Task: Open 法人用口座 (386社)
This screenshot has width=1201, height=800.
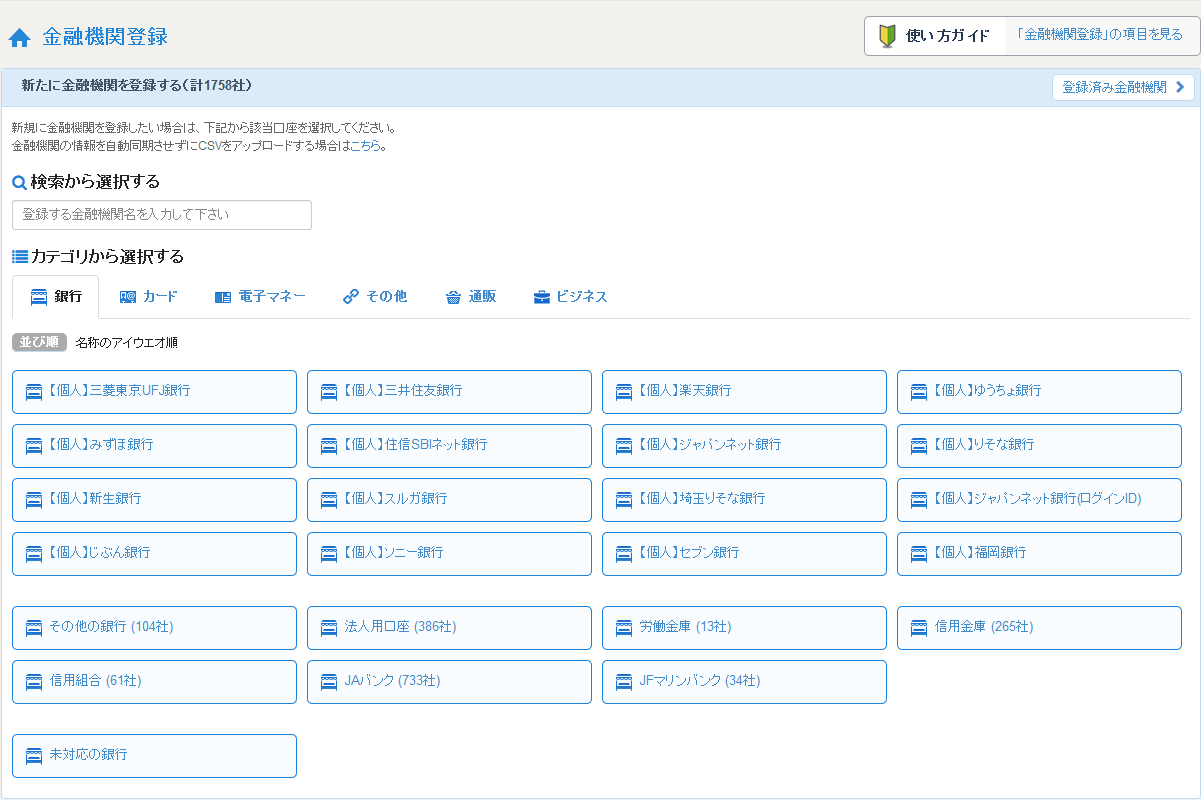Action: coord(449,628)
